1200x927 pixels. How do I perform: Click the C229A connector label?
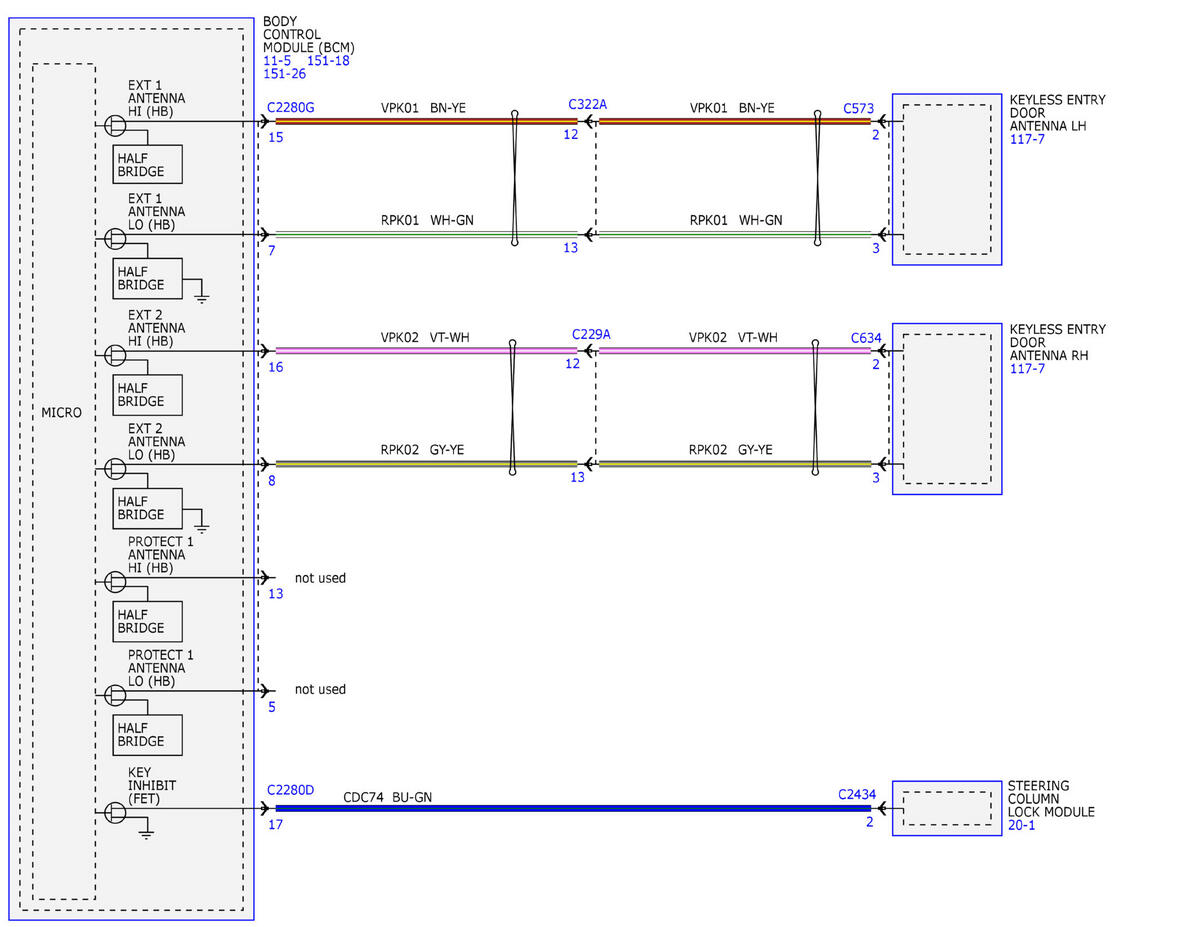590,334
